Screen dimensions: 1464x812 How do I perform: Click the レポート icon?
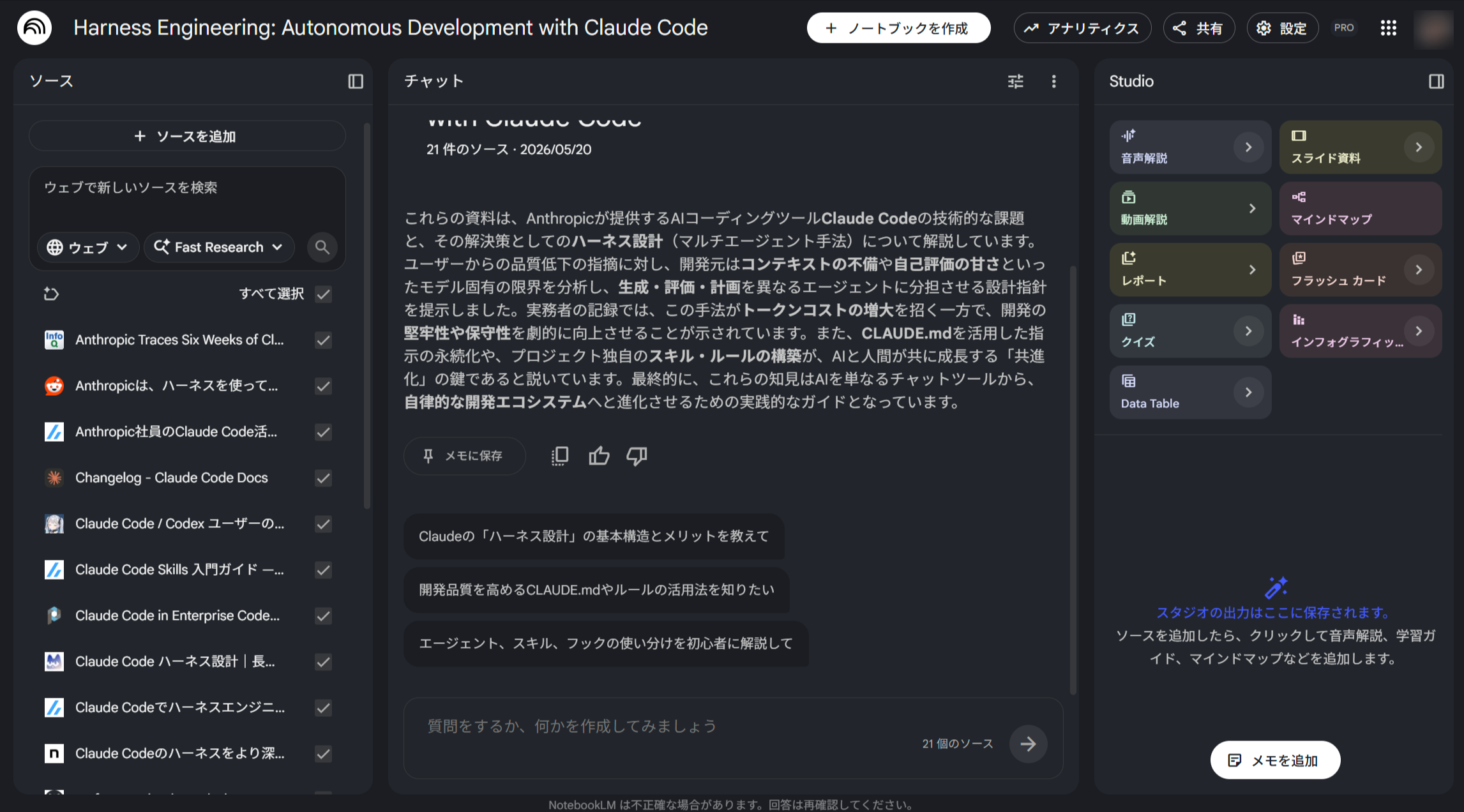[1128, 258]
